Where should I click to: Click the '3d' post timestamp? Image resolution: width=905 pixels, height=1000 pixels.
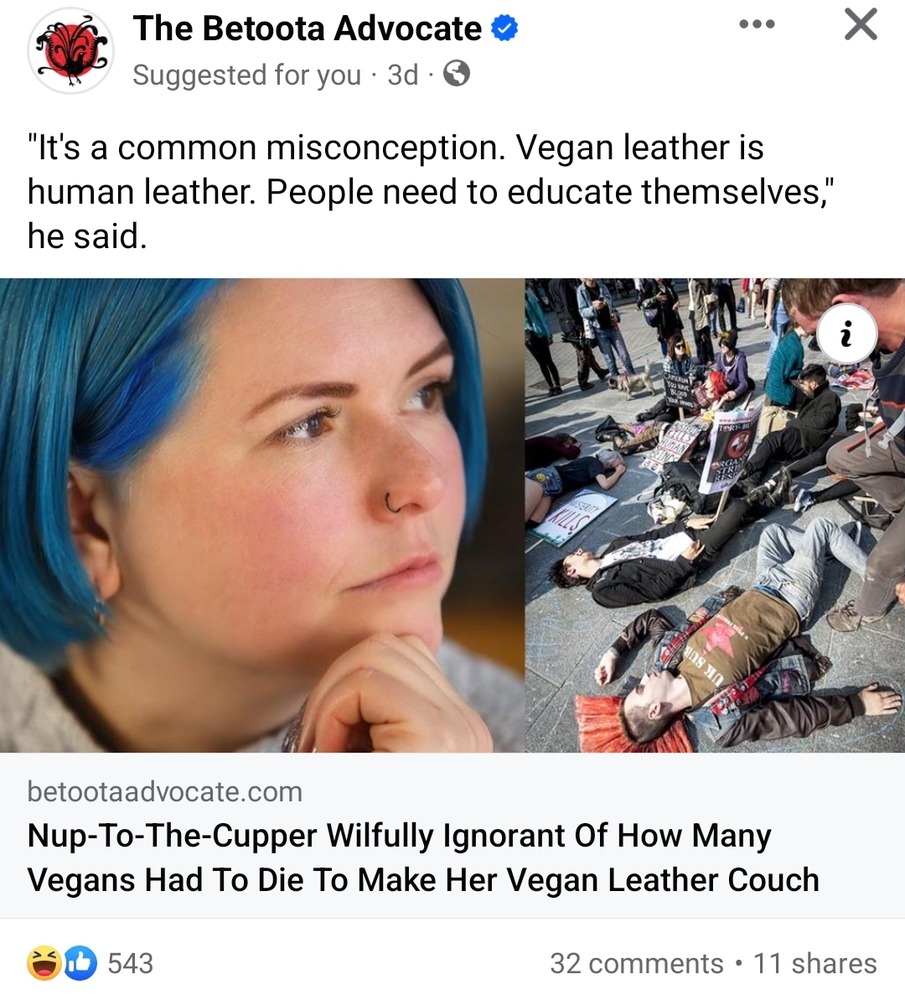click(x=403, y=75)
